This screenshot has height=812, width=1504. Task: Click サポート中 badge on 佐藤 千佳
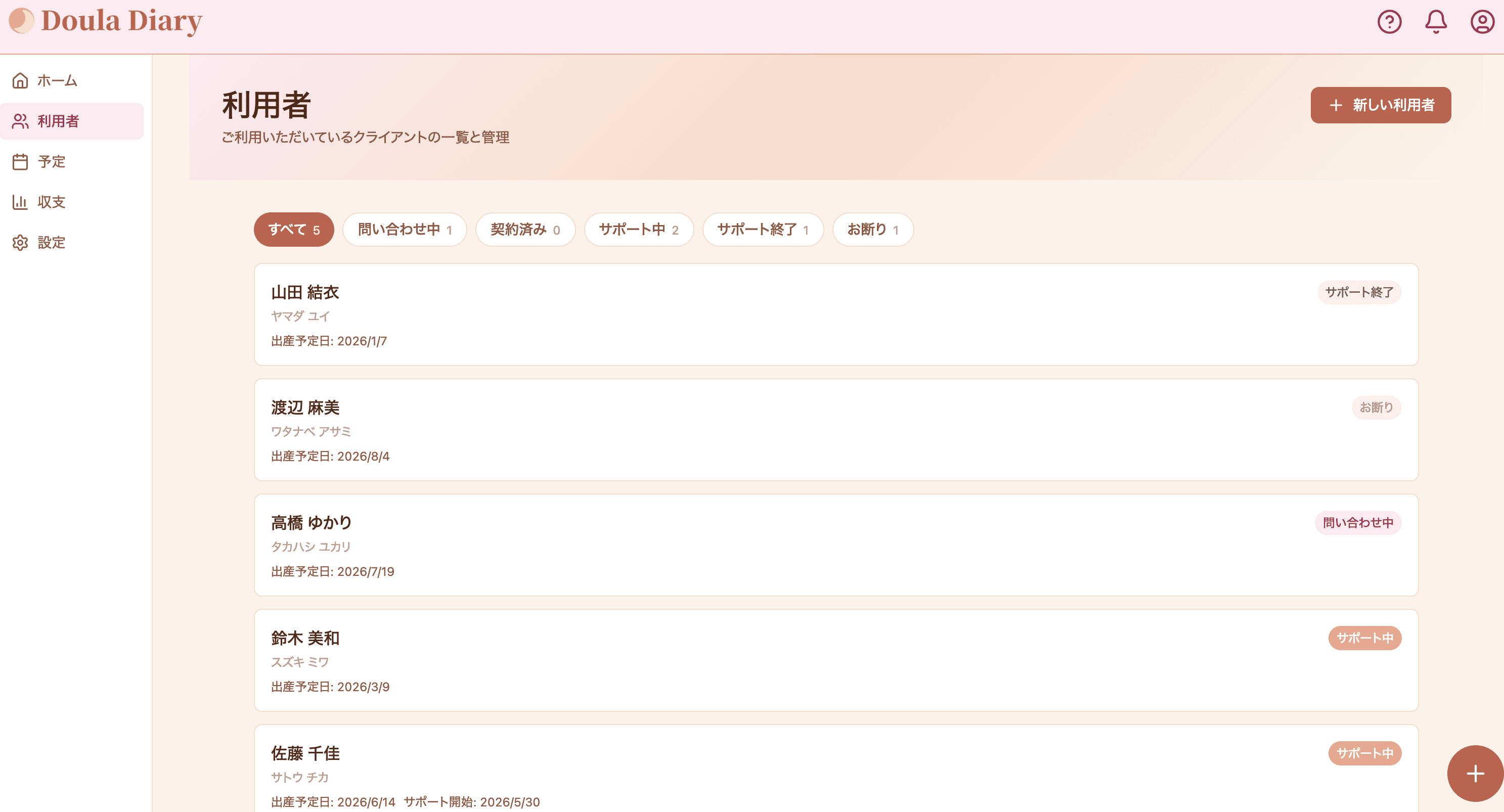point(1364,753)
